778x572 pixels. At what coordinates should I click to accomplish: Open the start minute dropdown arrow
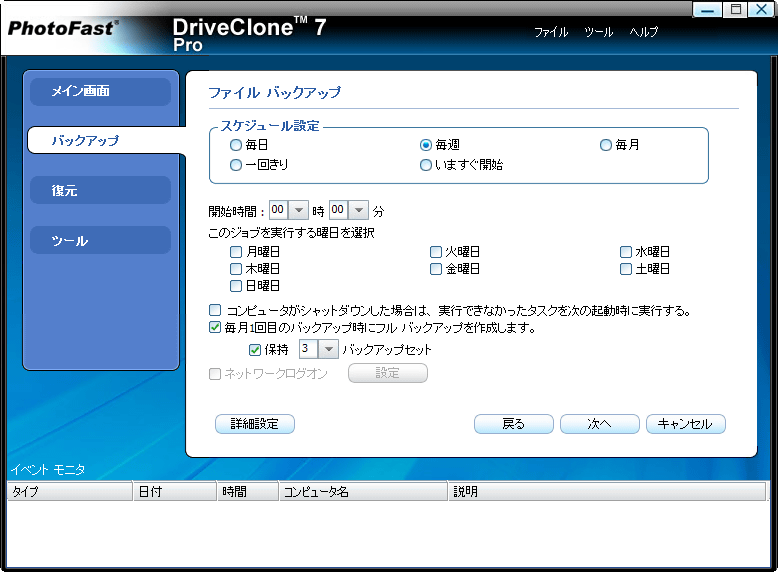click(x=359, y=210)
